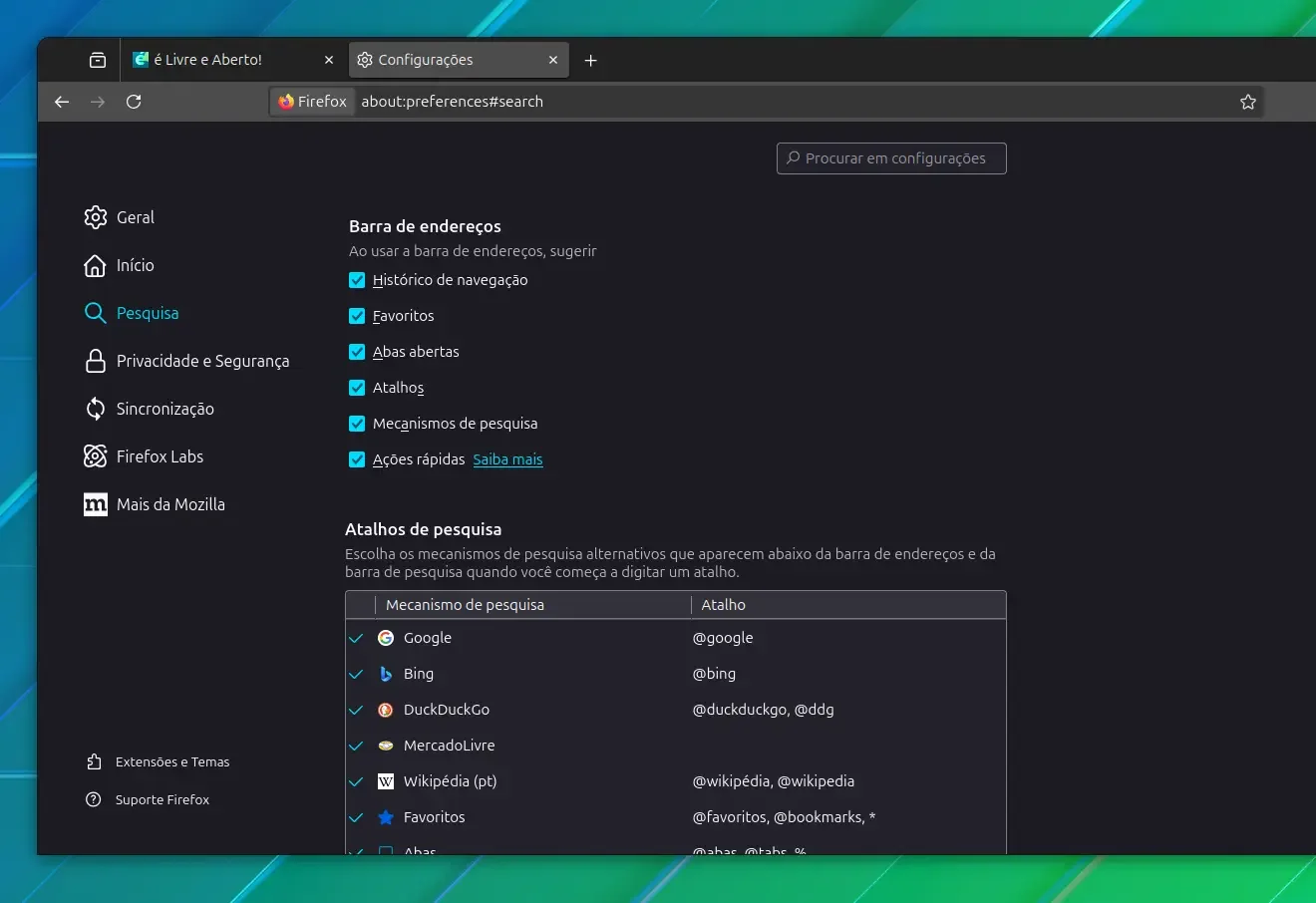Uncheck Histórico de navegação
Viewport: 1316px width, 903px height.
[357, 280]
